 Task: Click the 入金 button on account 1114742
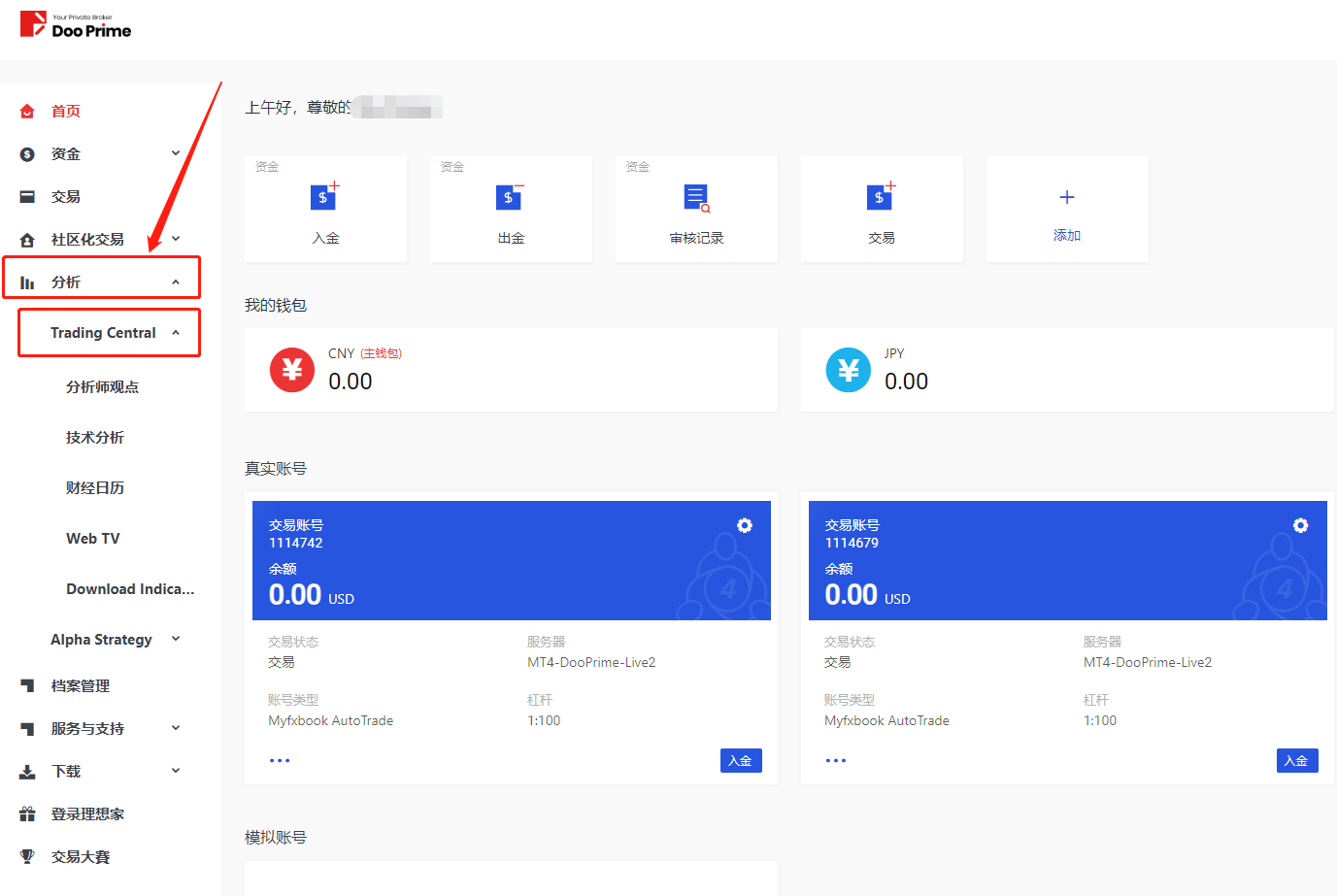[x=741, y=760]
